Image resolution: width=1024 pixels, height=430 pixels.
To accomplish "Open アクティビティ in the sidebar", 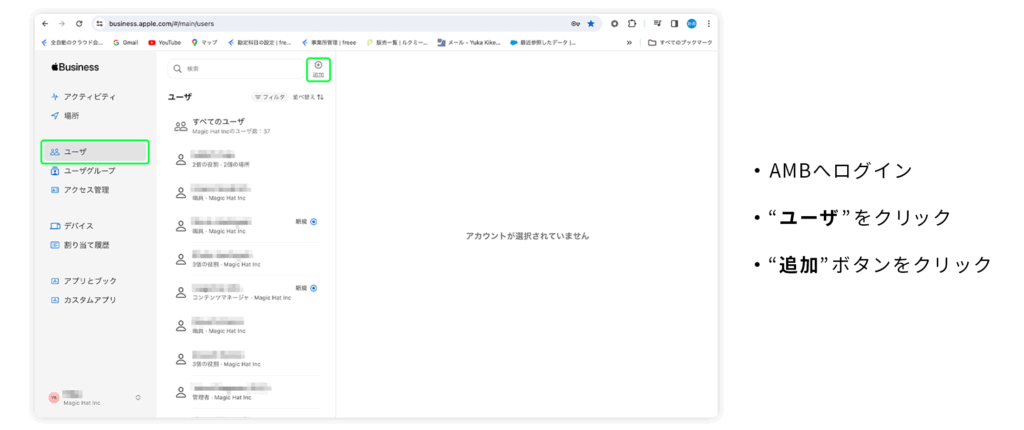I will (x=90, y=96).
